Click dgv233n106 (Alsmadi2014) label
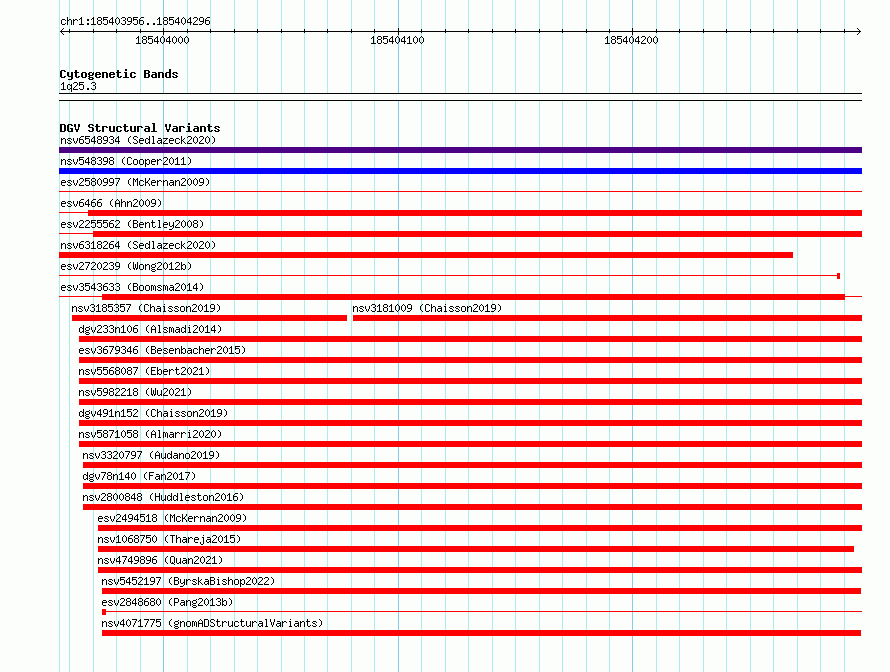The image size is (890, 672). coord(150,329)
